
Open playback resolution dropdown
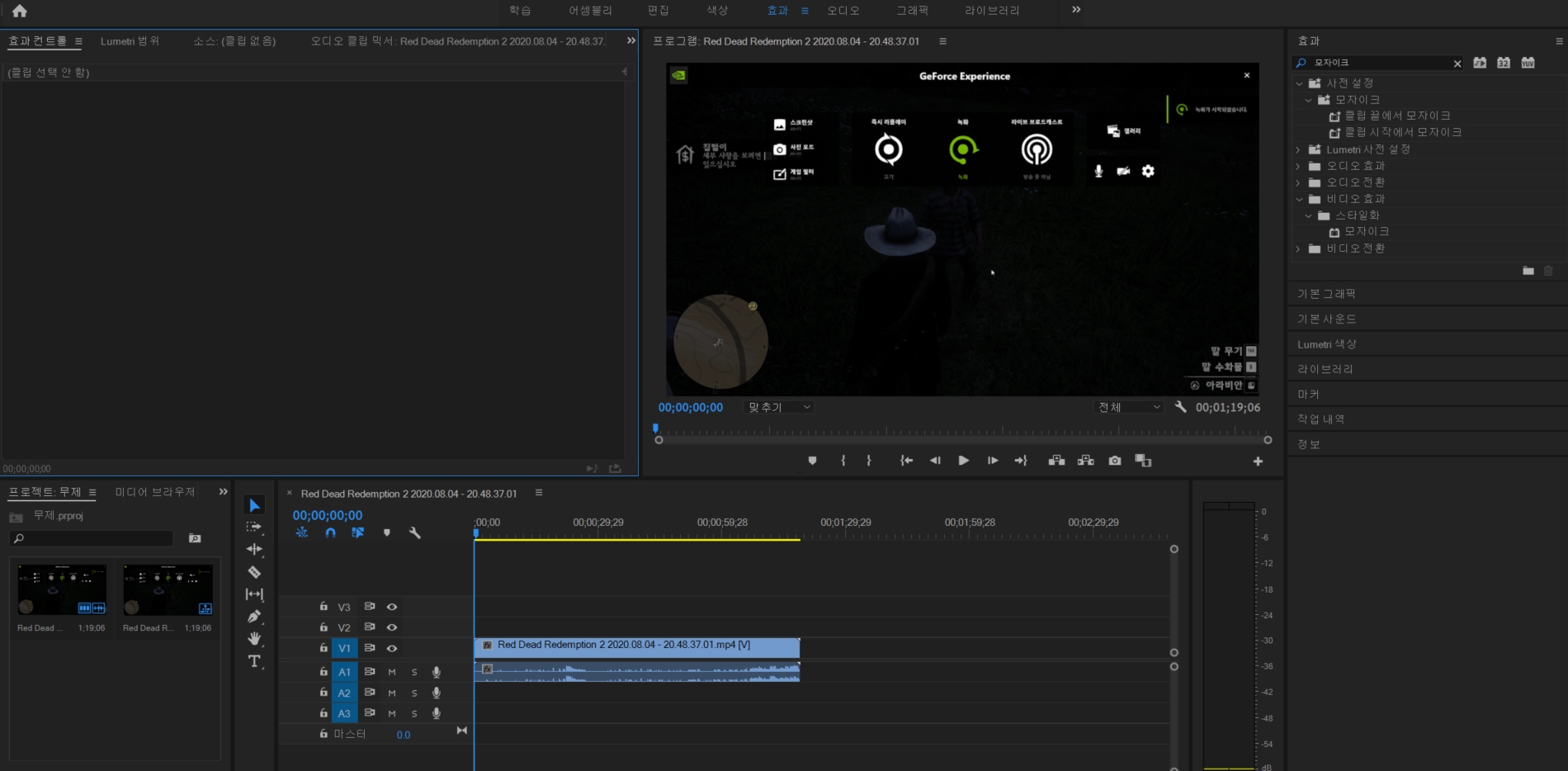1128,407
